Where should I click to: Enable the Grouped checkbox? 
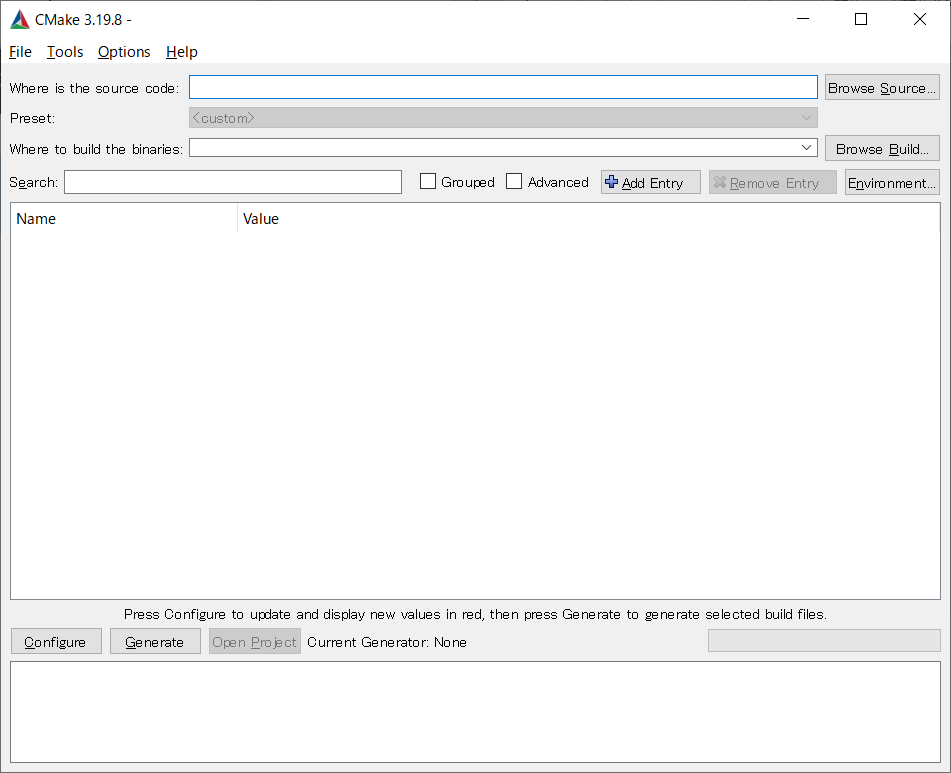(428, 181)
